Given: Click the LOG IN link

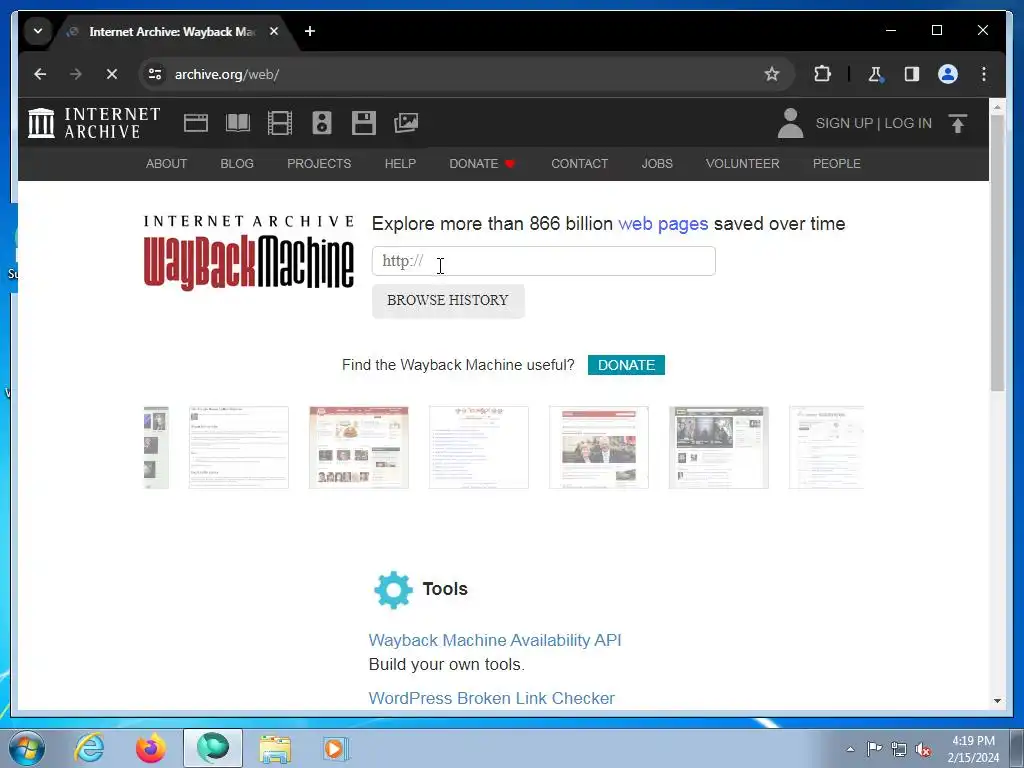Looking at the screenshot, I should click(908, 123).
